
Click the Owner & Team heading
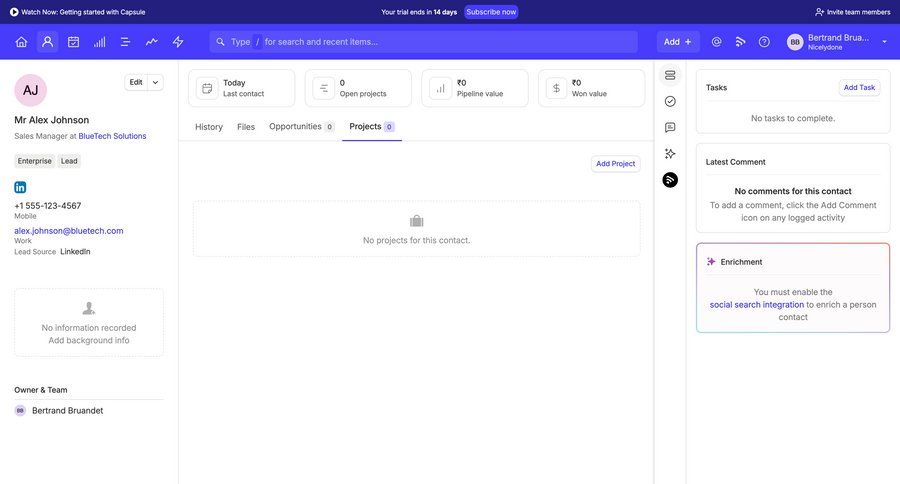coord(41,390)
